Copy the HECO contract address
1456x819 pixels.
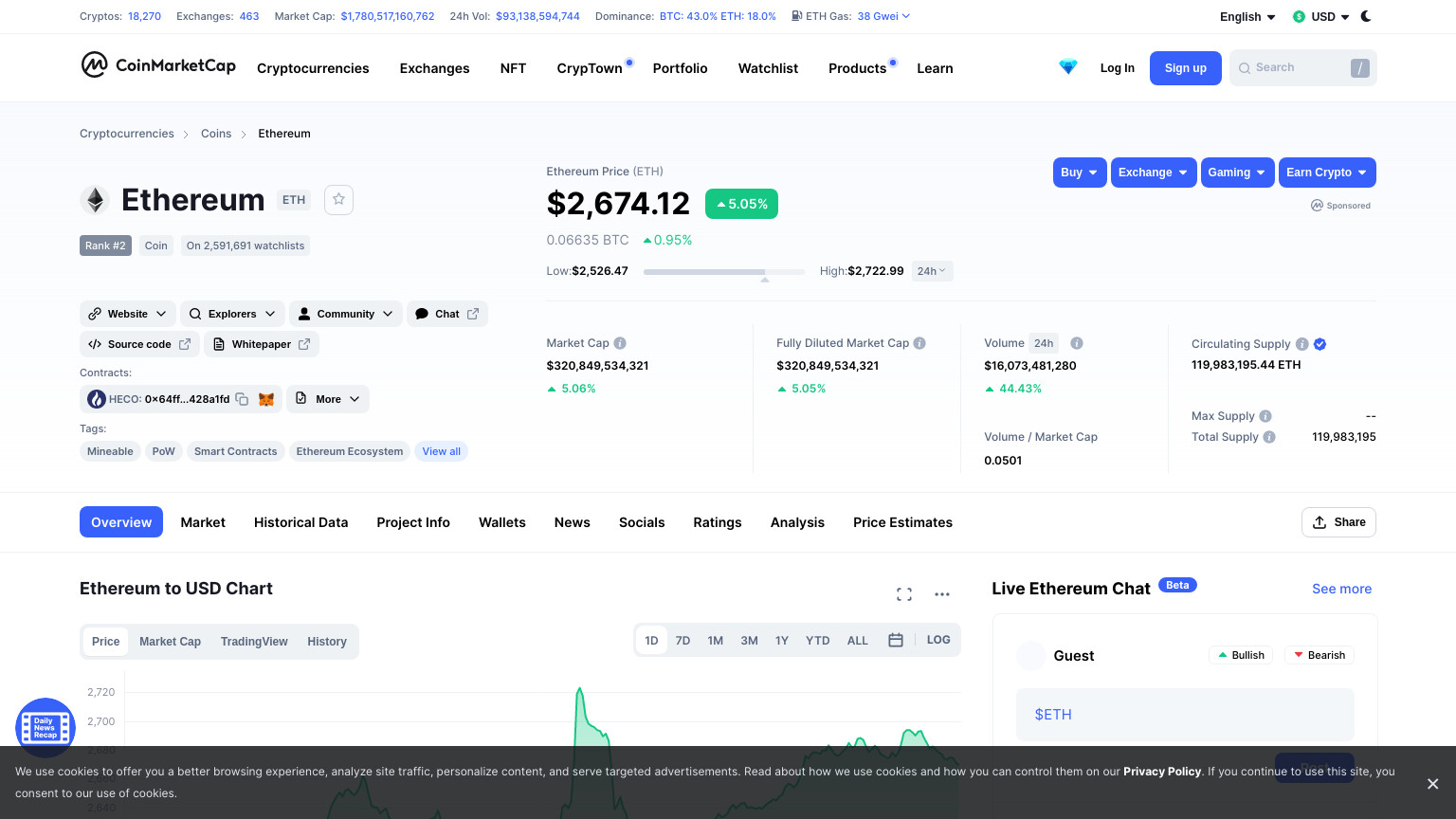coord(242,399)
